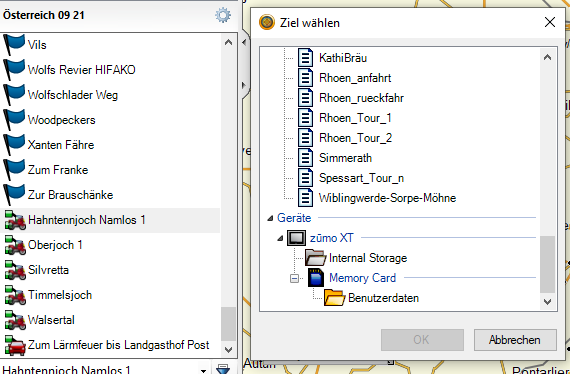This screenshot has height=374, width=570.
Task: Collapse the zūmo XT device node
Action: 280,238
